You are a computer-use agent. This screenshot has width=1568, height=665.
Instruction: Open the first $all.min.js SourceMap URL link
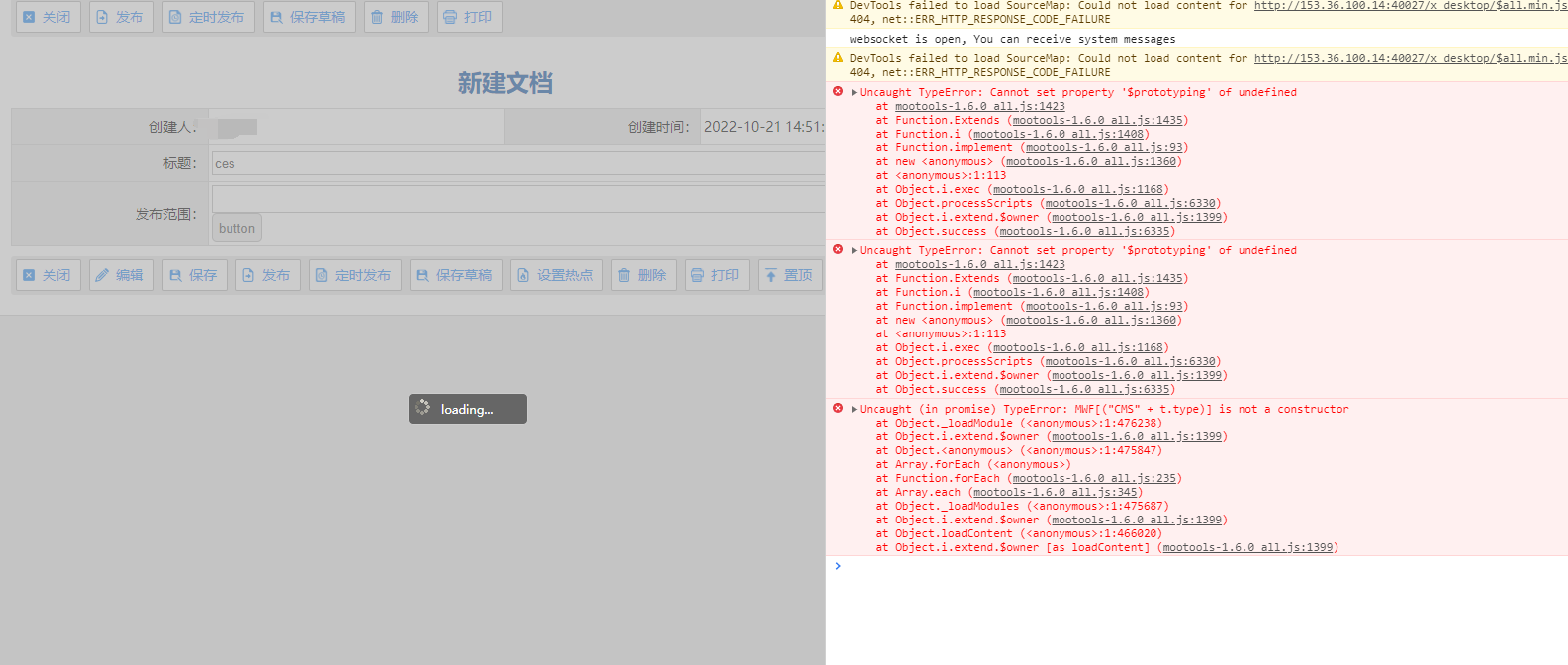click(x=1411, y=6)
